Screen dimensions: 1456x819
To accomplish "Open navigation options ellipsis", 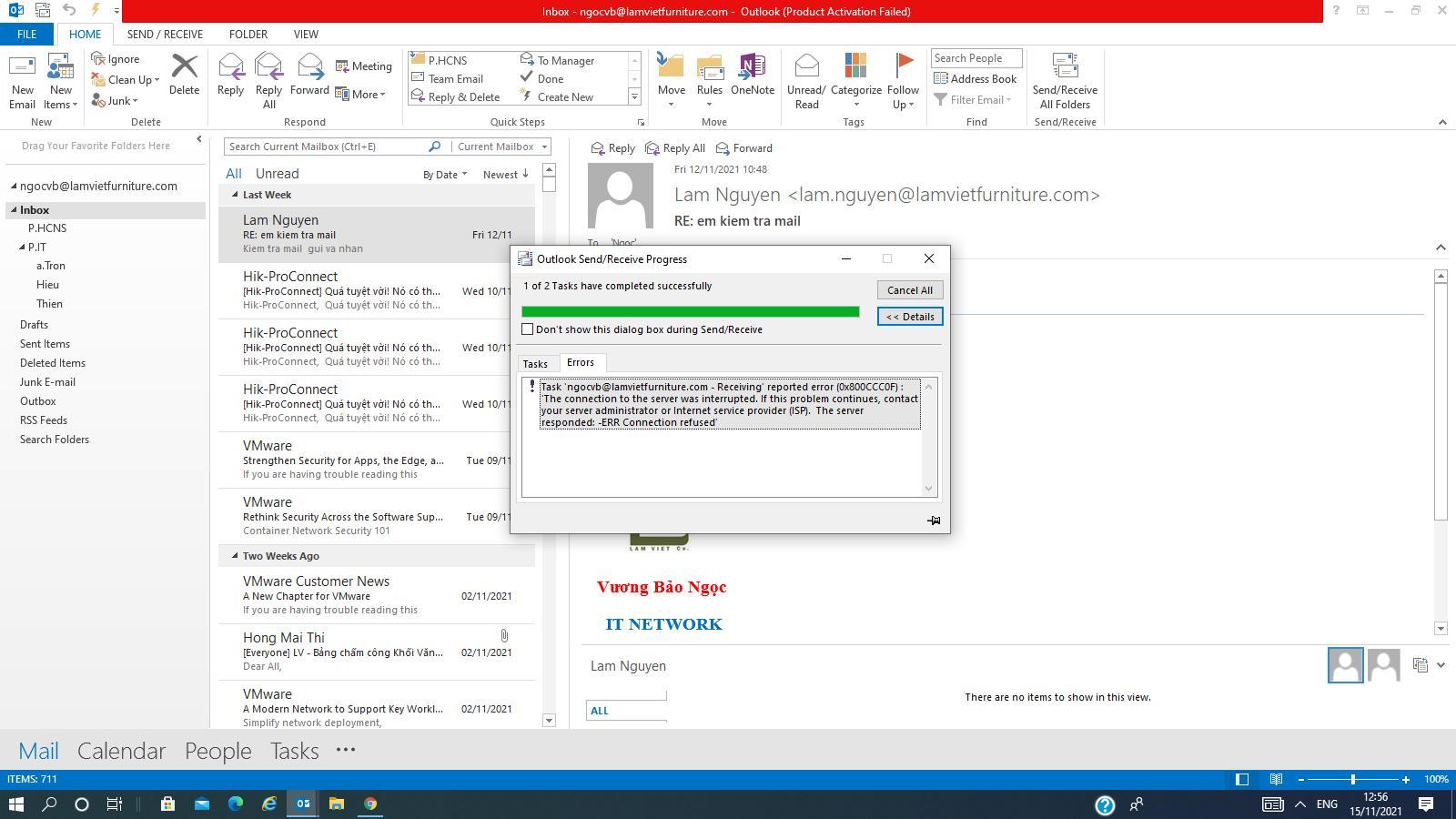I will tap(346, 750).
